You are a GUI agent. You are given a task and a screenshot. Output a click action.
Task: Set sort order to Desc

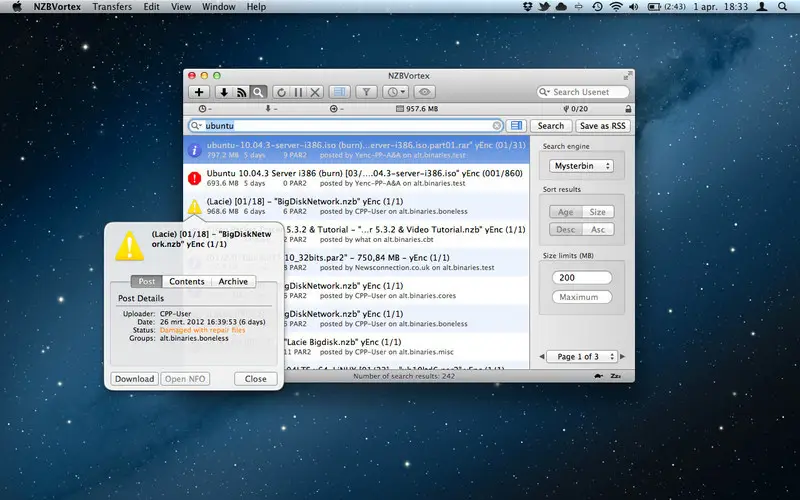point(565,230)
